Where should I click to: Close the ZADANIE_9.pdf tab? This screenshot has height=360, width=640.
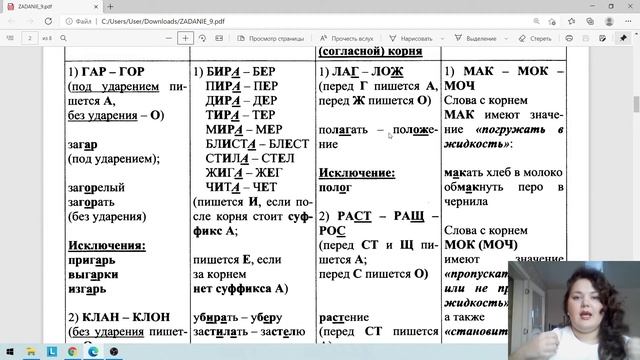96,7
